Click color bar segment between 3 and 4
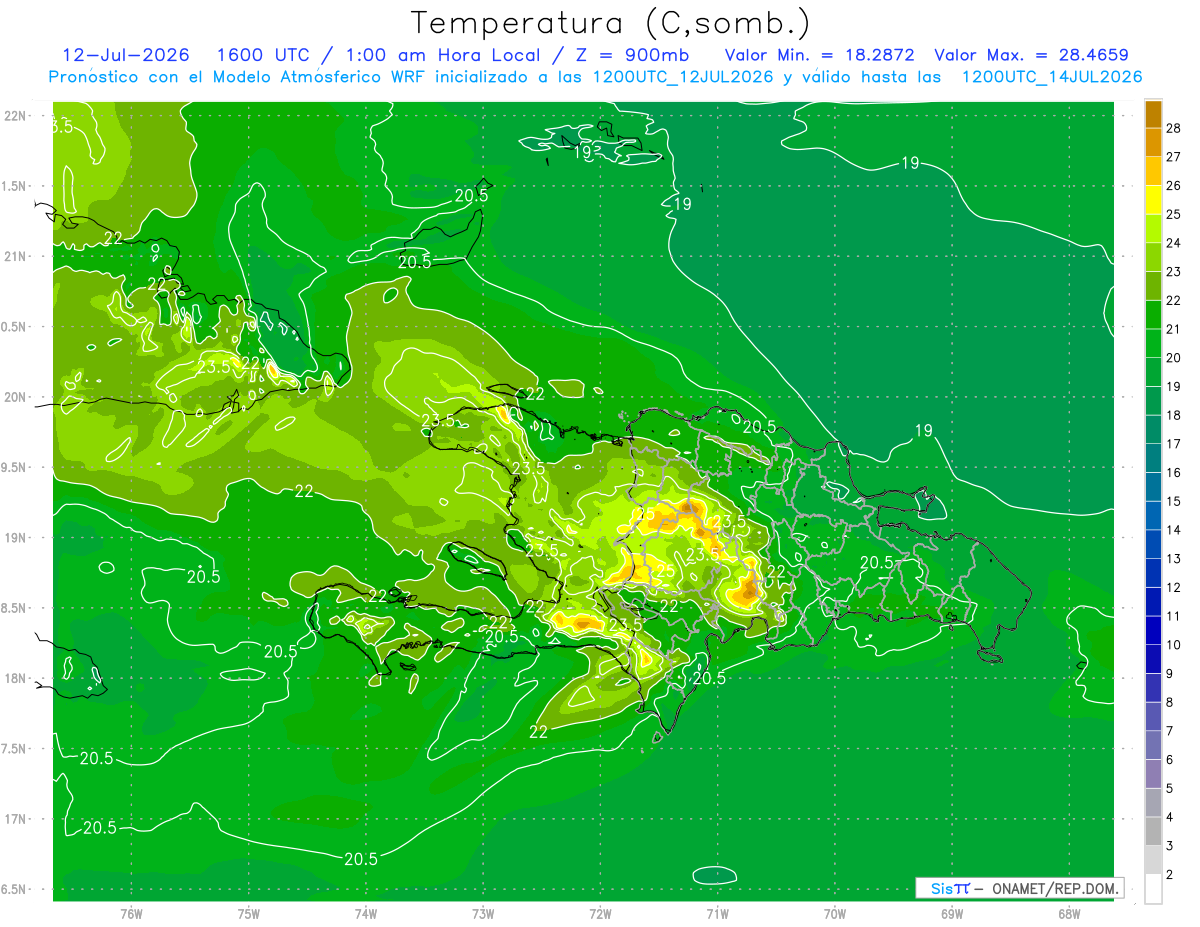 pos(1153,832)
